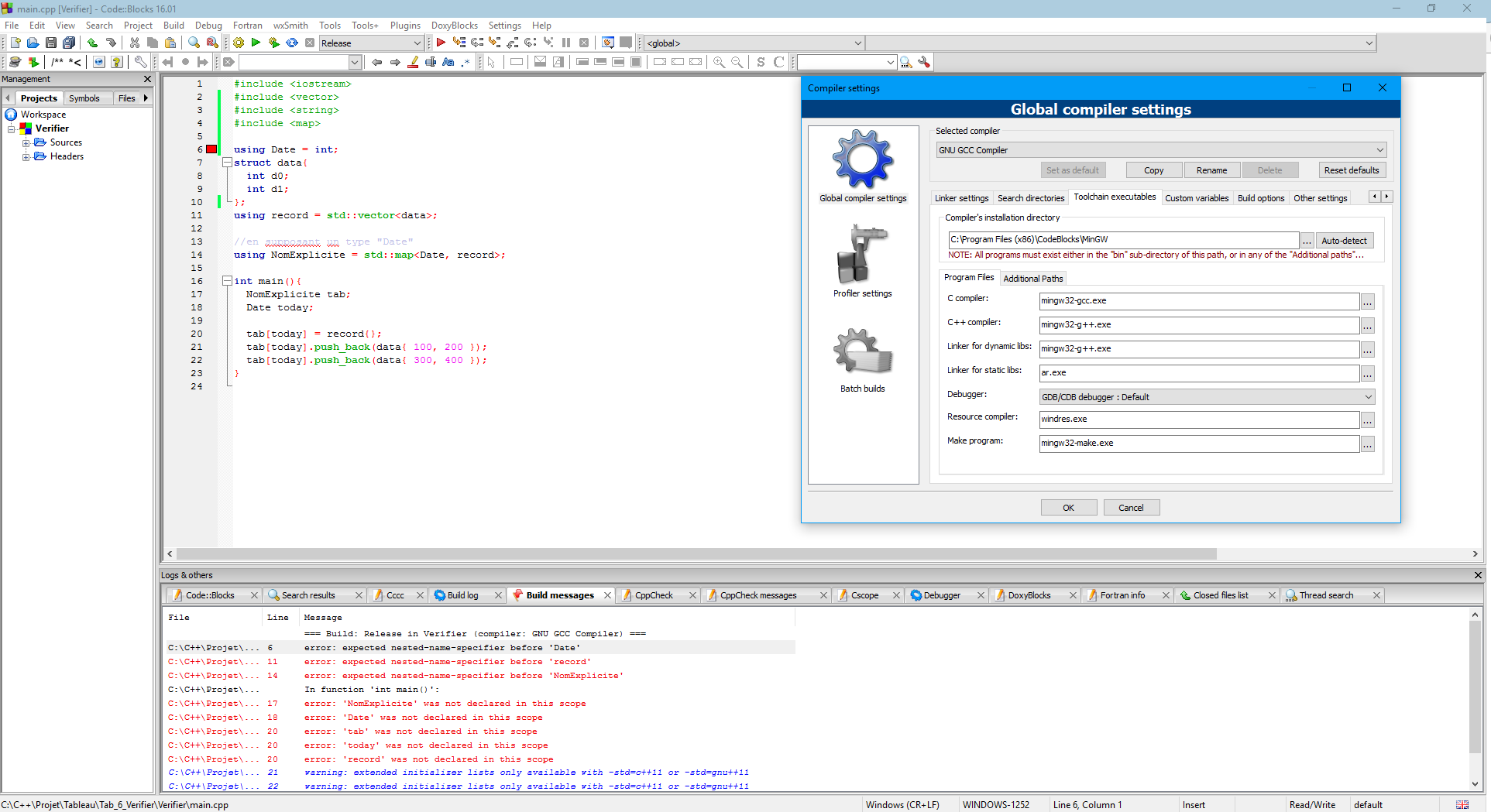
Task: Click the Build gear icon
Action: tap(239, 43)
